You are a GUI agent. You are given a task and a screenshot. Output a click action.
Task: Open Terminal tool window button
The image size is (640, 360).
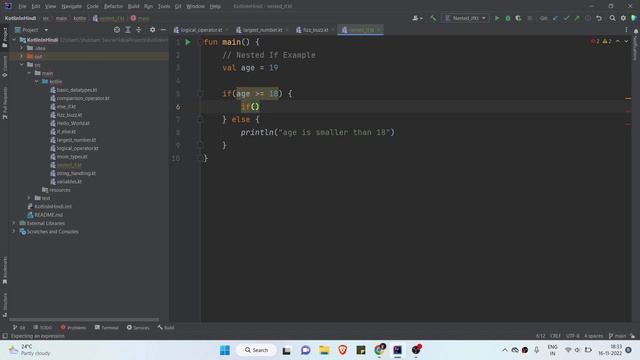(107, 328)
